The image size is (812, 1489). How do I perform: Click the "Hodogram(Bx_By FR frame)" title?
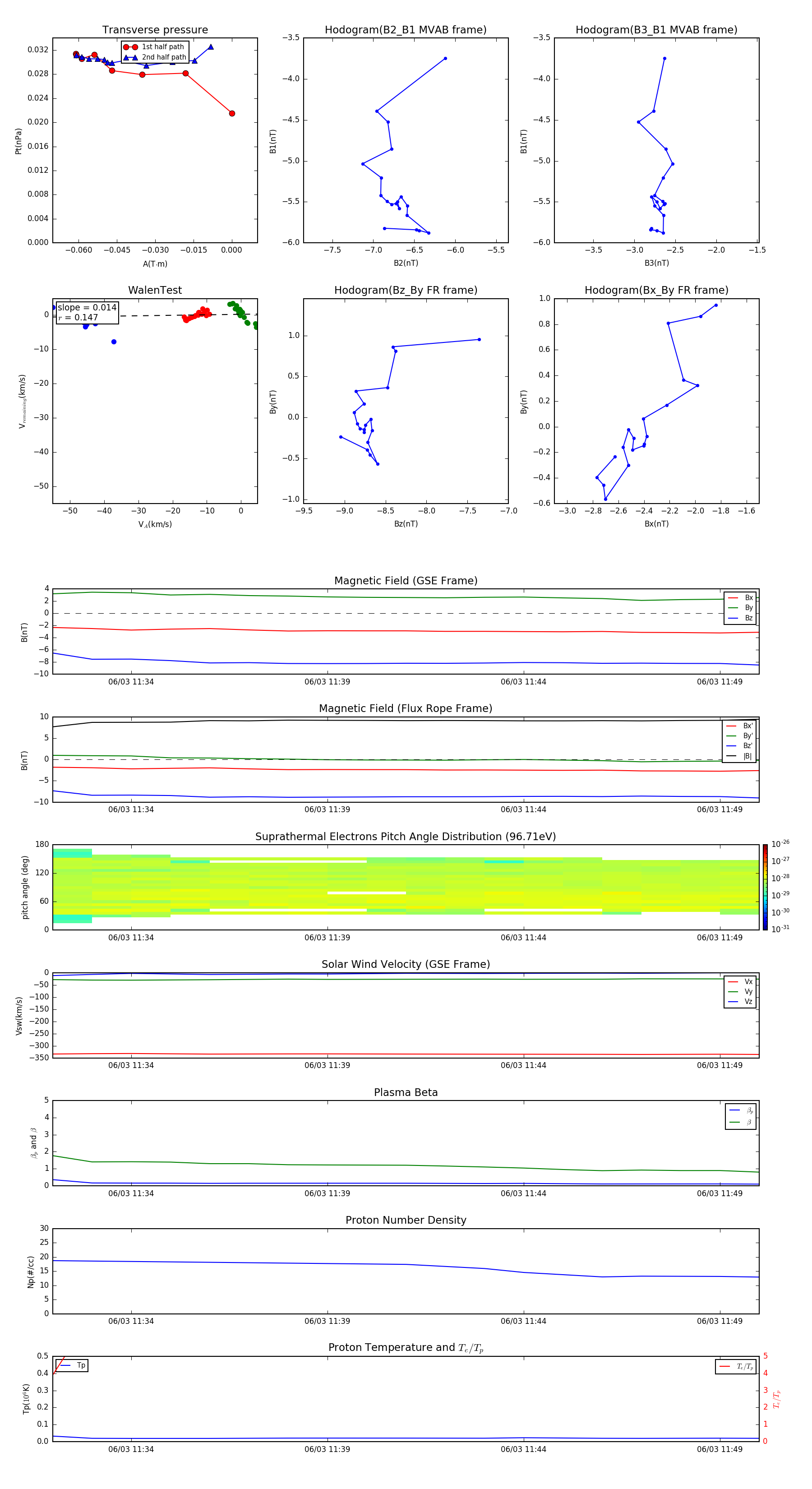656,290
